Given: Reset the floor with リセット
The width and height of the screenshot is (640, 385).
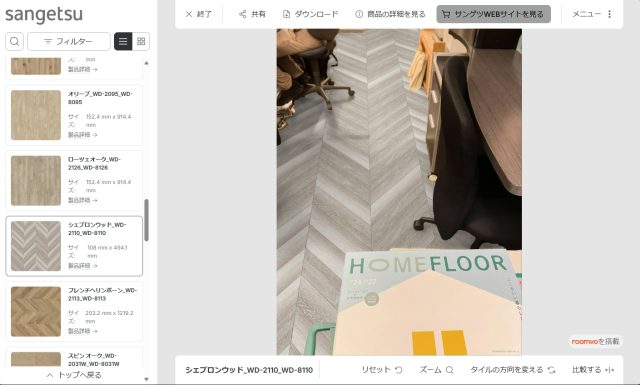Looking at the screenshot, I should 382,370.
